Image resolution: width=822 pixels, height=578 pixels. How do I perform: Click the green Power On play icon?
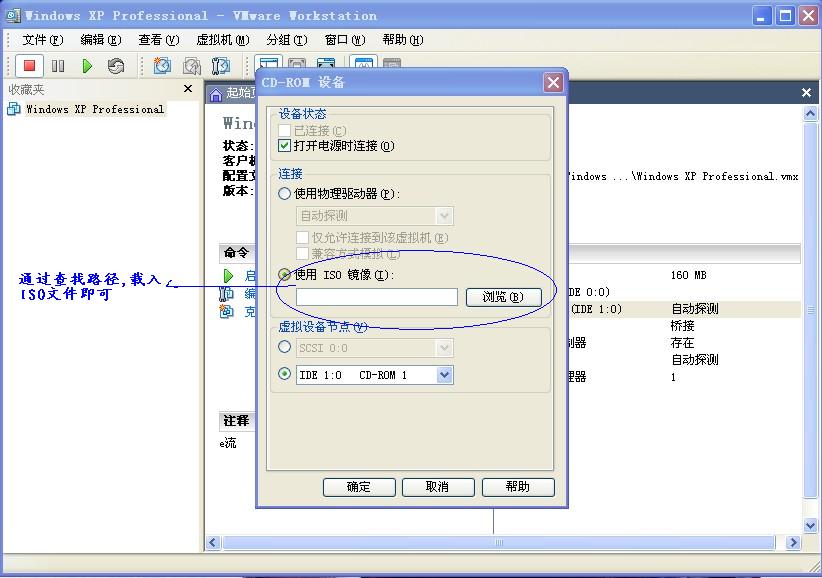click(x=87, y=66)
